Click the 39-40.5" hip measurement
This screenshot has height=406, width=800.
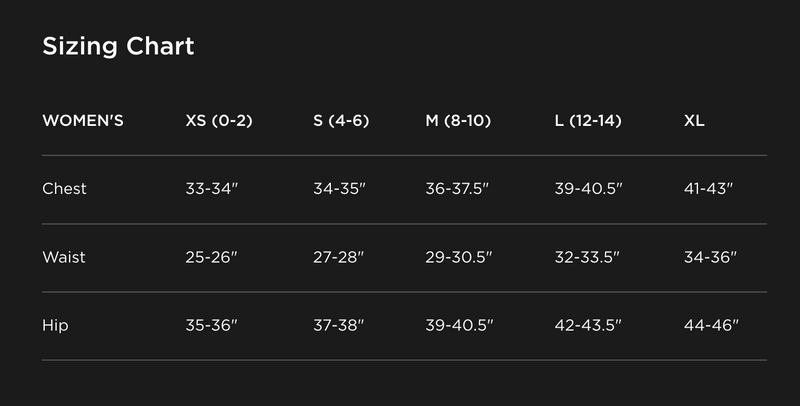click(459, 325)
